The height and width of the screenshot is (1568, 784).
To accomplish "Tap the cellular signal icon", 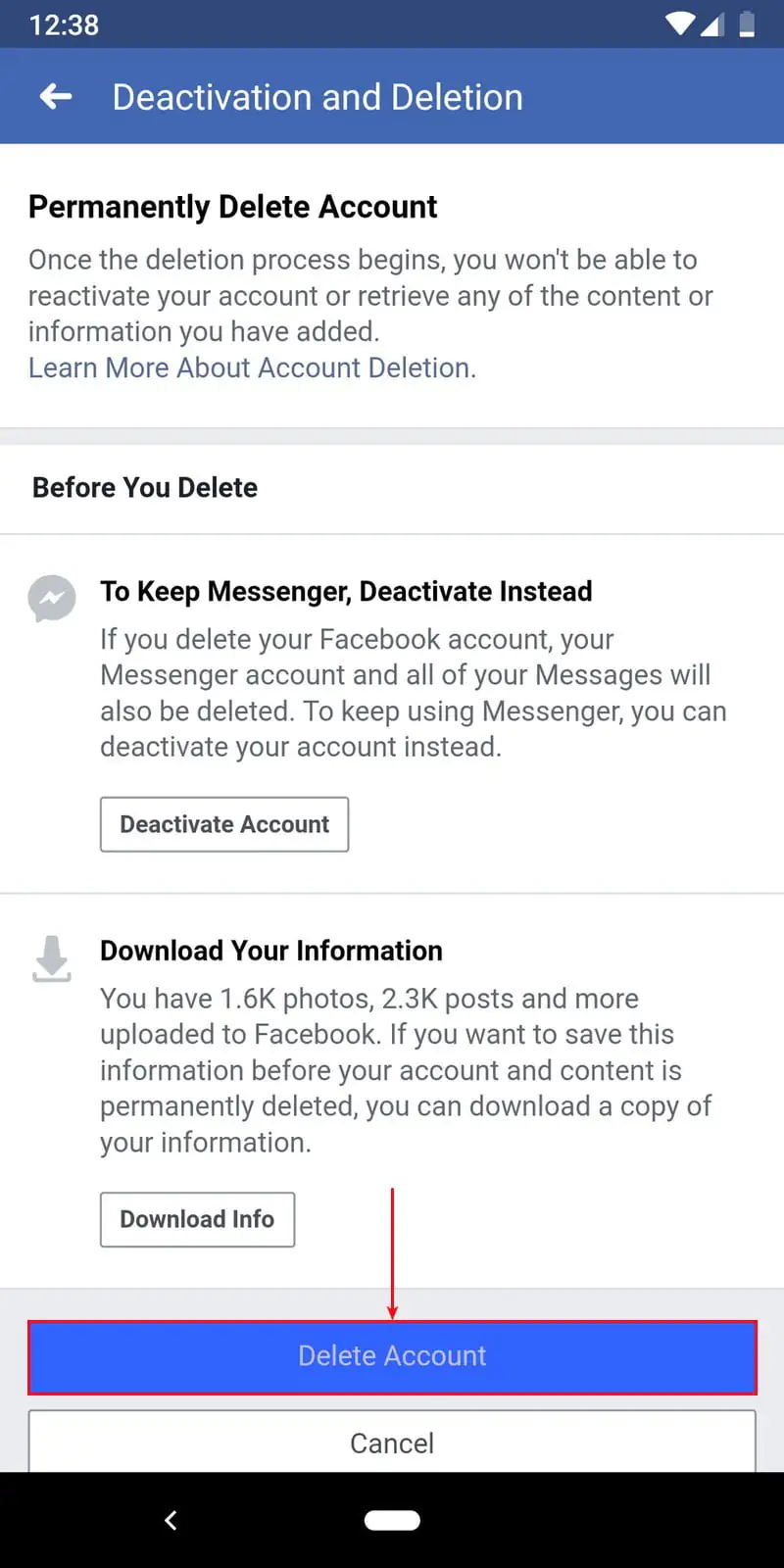I will (712, 24).
